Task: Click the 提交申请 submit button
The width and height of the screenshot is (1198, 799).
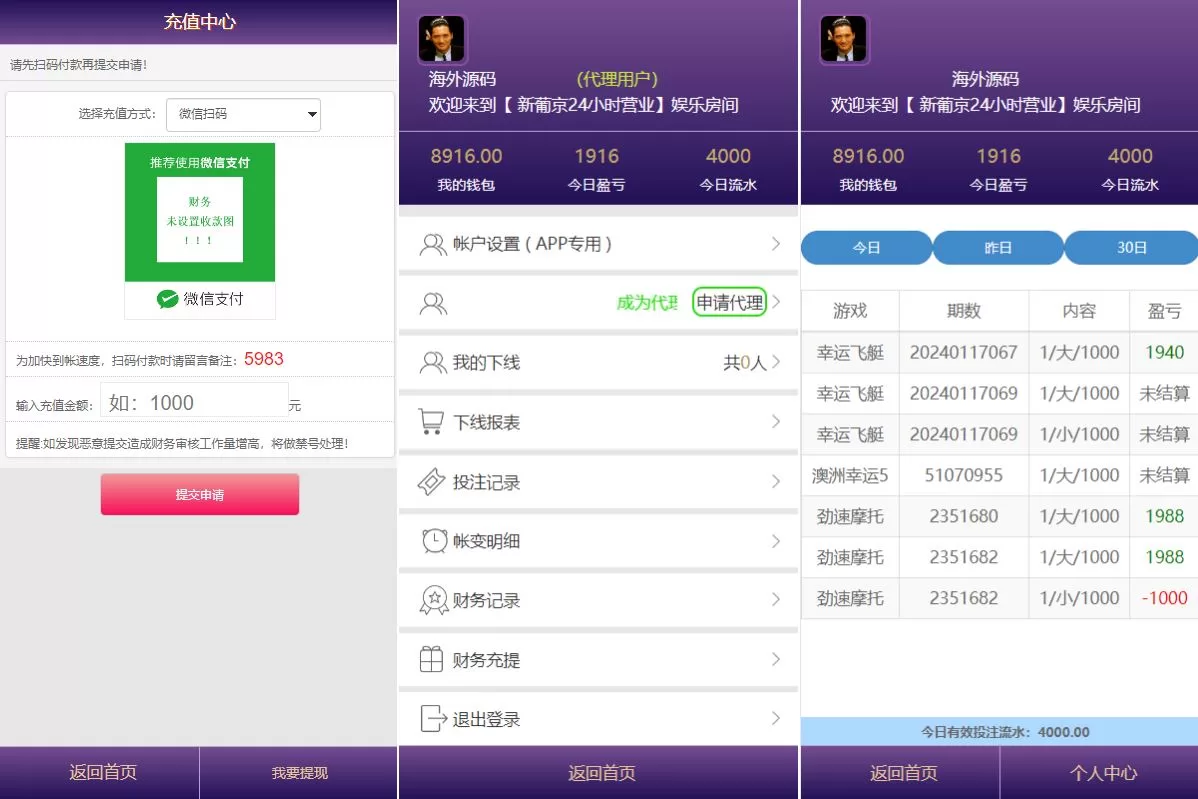Action: pos(200,494)
